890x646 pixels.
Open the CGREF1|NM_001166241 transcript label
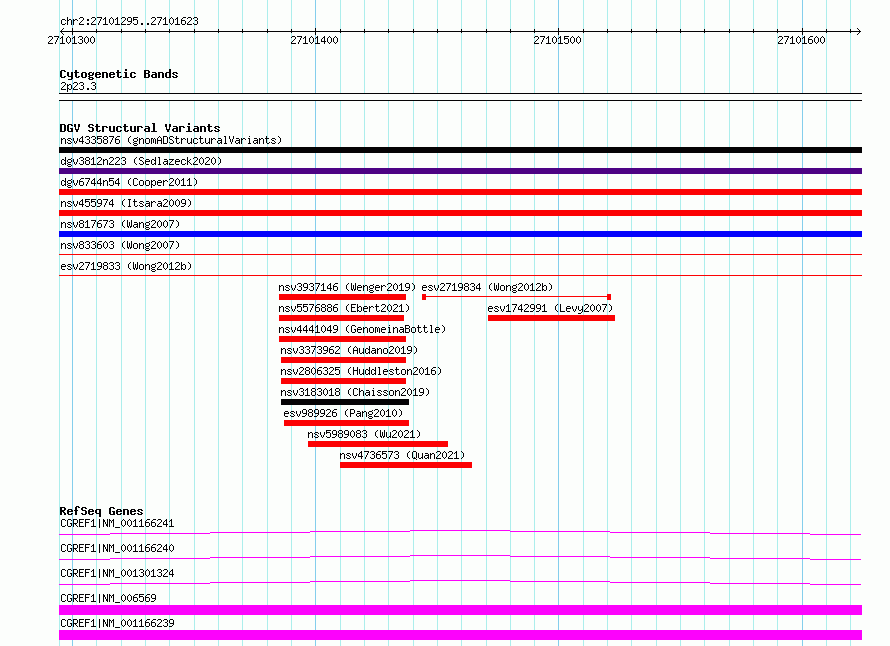(x=117, y=523)
